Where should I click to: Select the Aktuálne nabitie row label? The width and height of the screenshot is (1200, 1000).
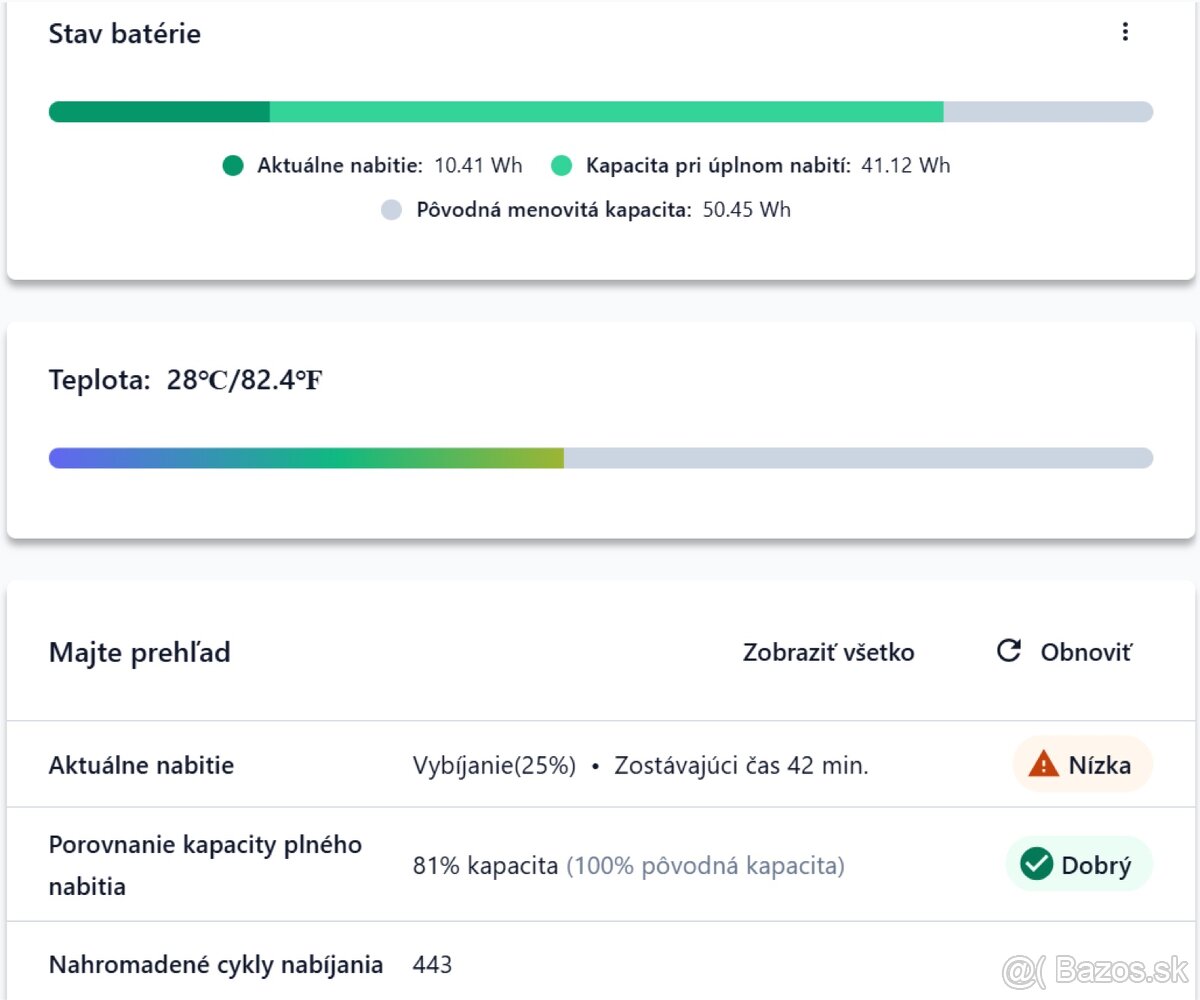[141, 766]
